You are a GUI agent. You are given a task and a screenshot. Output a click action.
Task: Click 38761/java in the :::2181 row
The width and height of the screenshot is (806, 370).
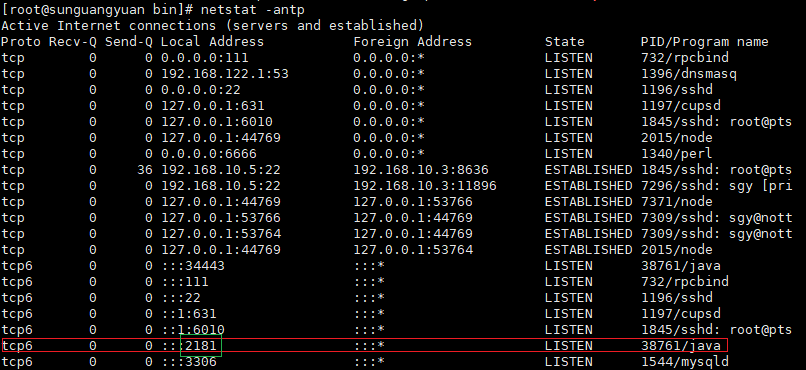(x=681, y=345)
